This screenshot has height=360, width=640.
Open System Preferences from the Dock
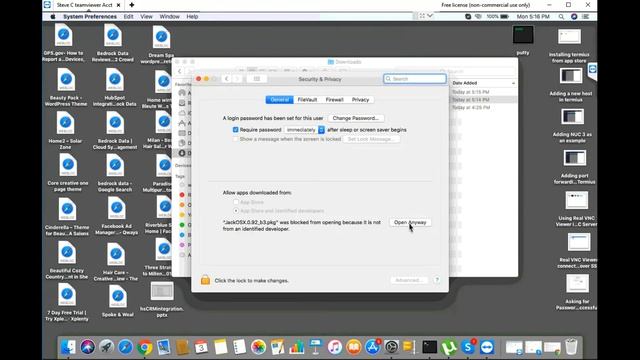tap(391, 347)
